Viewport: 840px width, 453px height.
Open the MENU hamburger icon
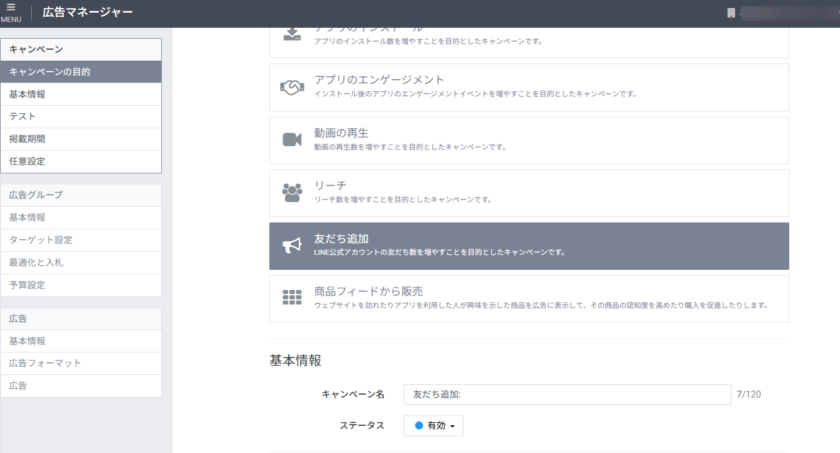coord(10,12)
